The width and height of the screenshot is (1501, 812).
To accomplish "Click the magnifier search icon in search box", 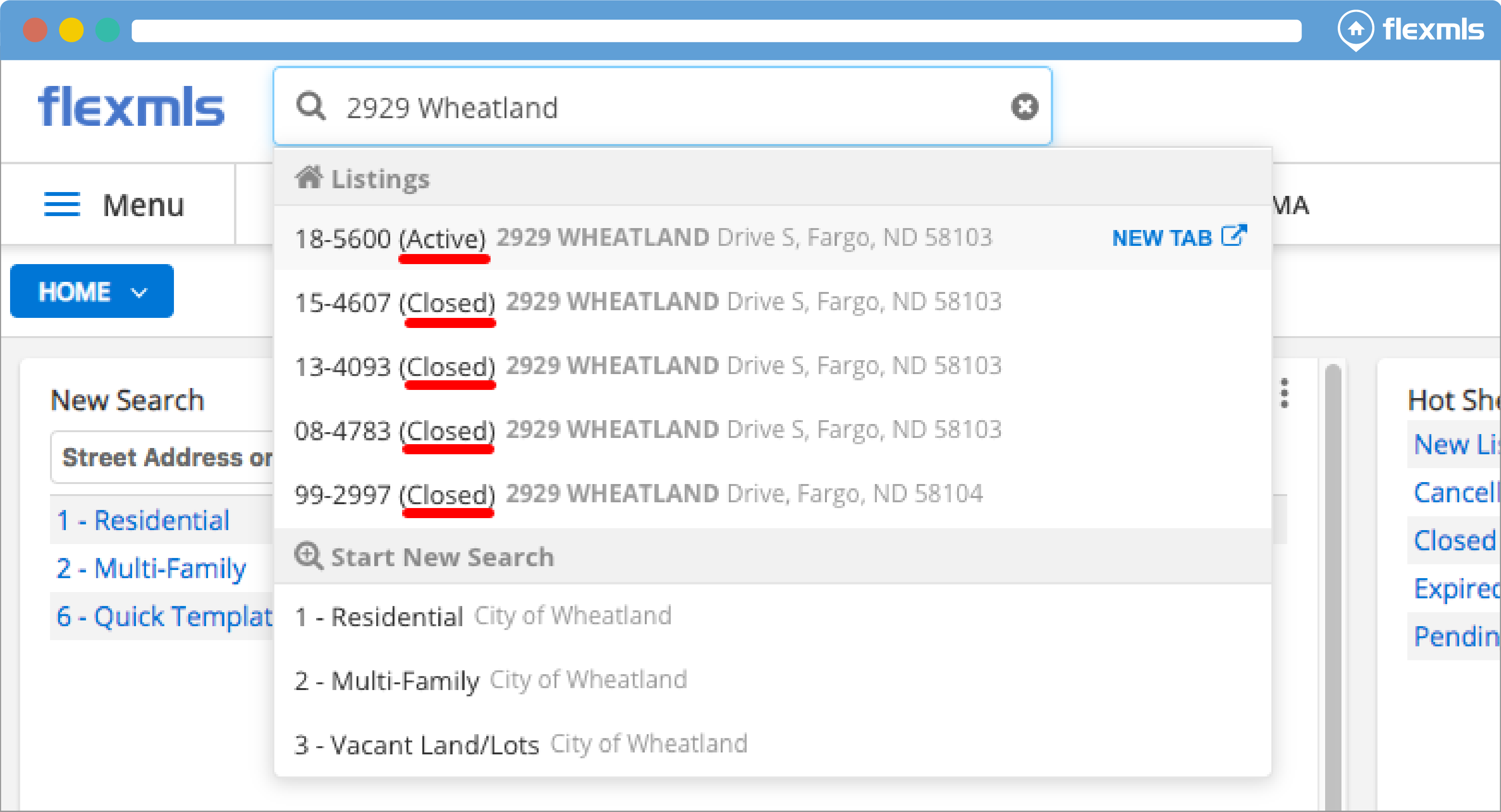I will click(310, 107).
